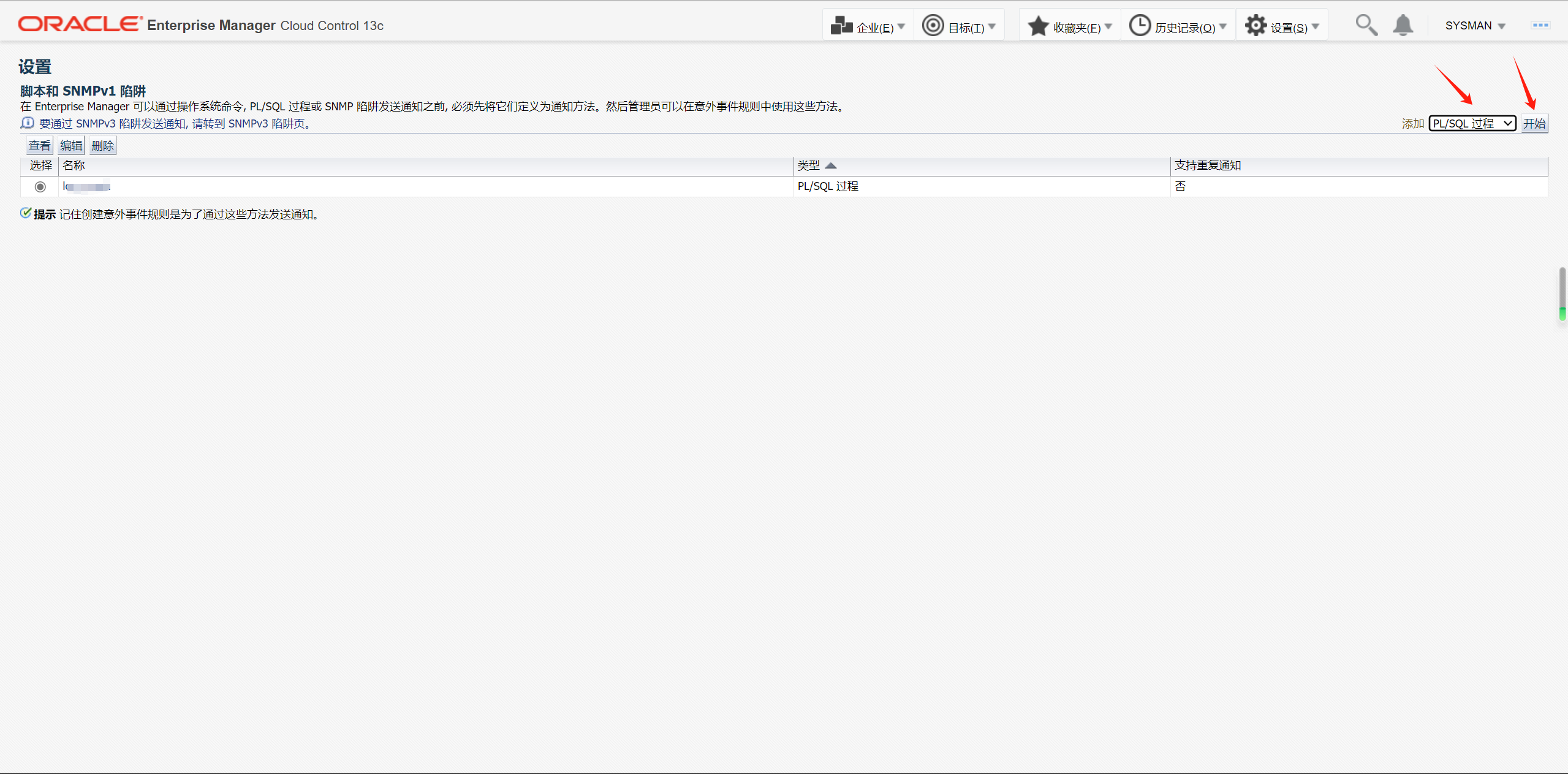Expand the PL/SQL 过程 add-type dropdown
This screenshot has height=774, width=1568.
click(1472, 124)
